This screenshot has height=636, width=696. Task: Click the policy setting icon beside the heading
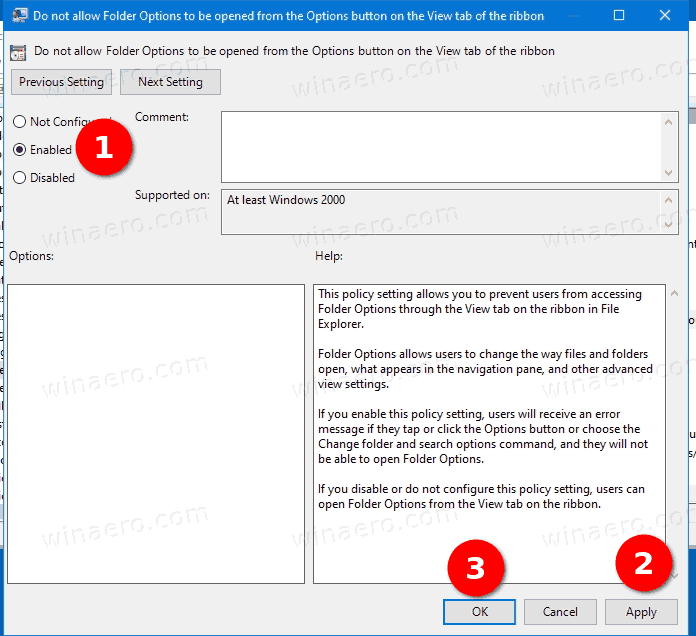pos(18,53)
